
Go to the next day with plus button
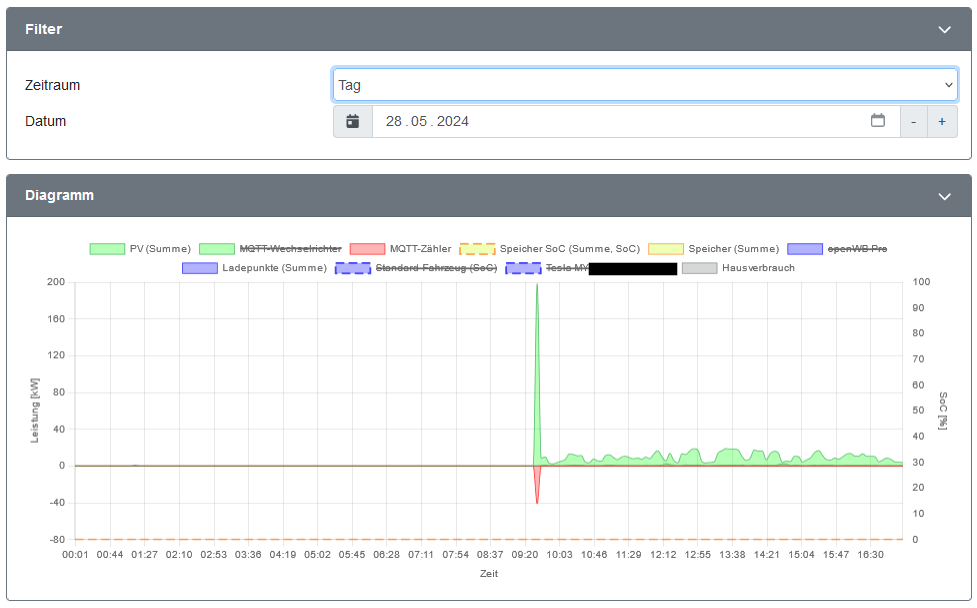tap(942, 121)
